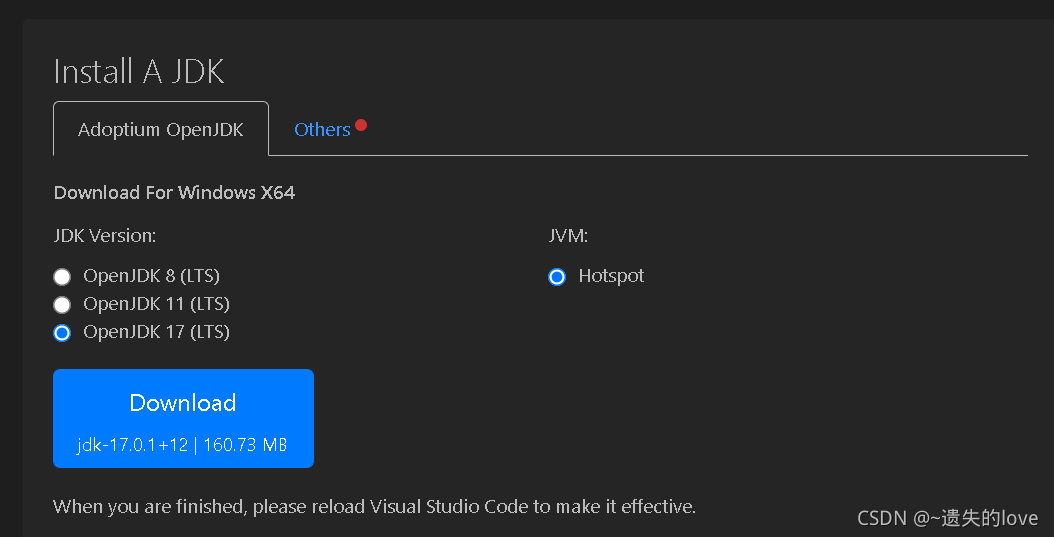Click the Download For Windows X64 text

point(174,193)
